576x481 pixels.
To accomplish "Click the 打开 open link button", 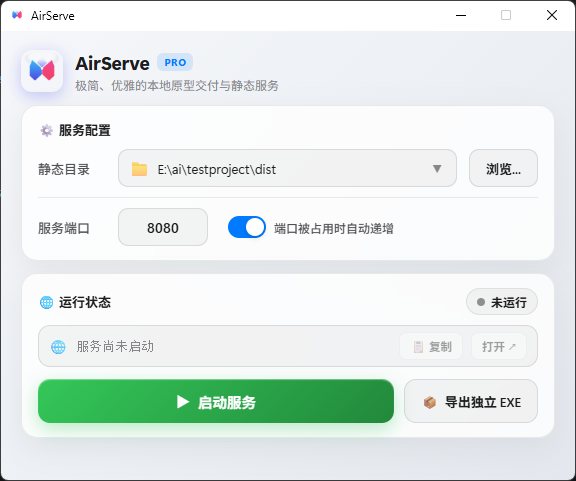I will (x=499, y=346).
